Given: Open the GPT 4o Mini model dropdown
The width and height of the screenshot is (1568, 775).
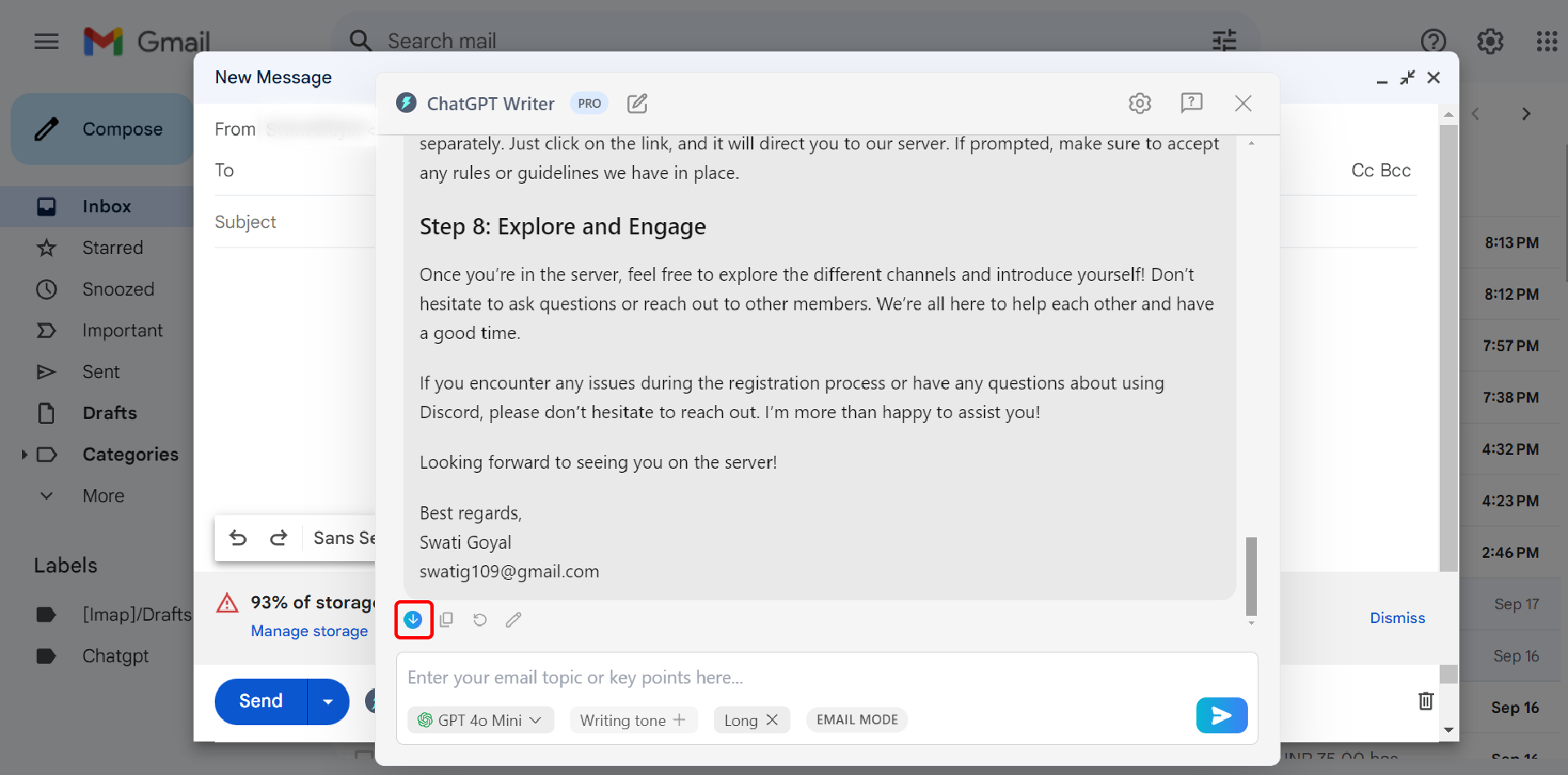Looking at the screenshot, I should click(480, 719).
